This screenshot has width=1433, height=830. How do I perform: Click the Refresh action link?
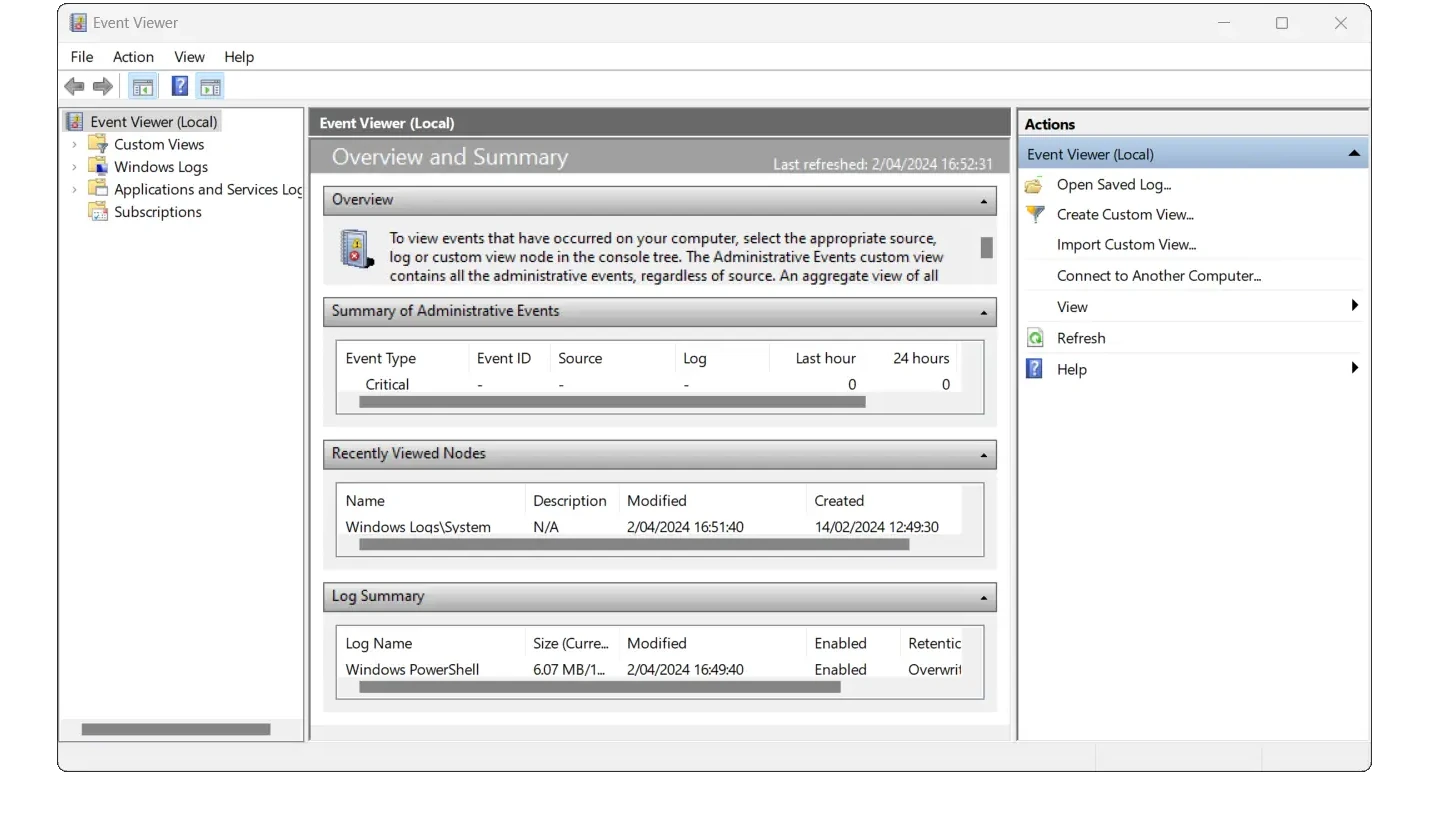point(1081,338)
